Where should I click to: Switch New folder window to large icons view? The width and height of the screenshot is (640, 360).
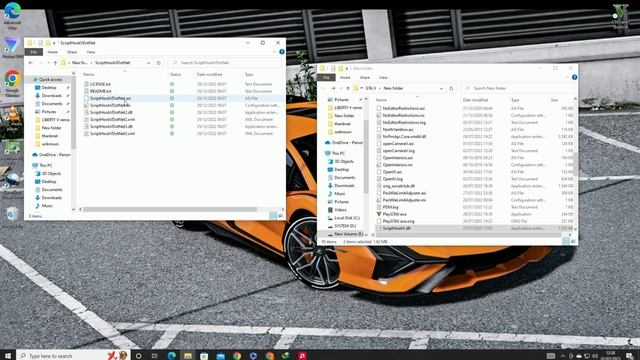click(573, 241)
